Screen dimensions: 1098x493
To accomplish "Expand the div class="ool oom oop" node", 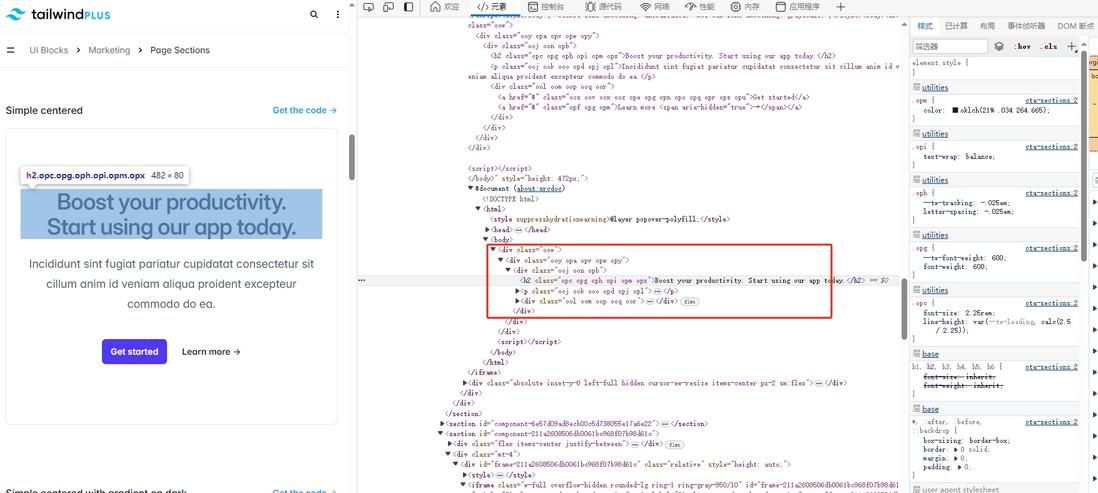I will (x=517, y=301).
